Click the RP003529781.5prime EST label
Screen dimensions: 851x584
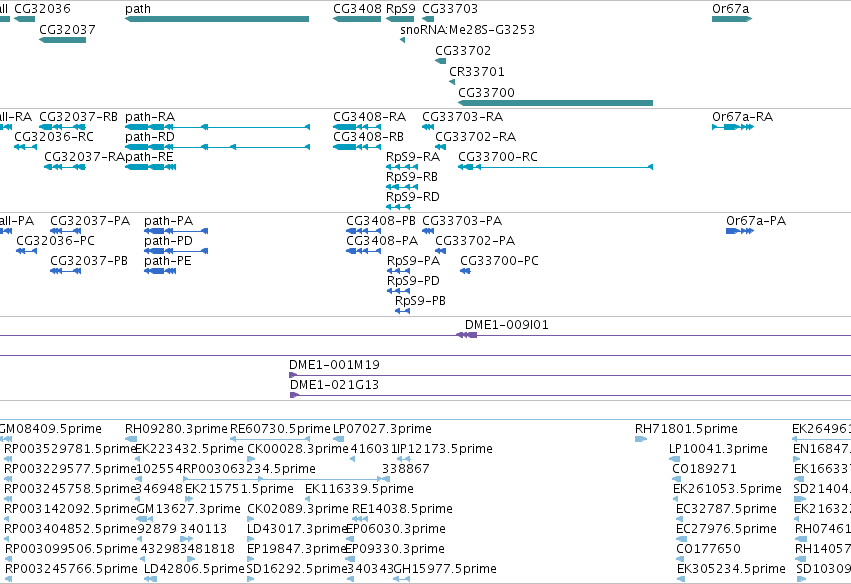coord(70,449)
